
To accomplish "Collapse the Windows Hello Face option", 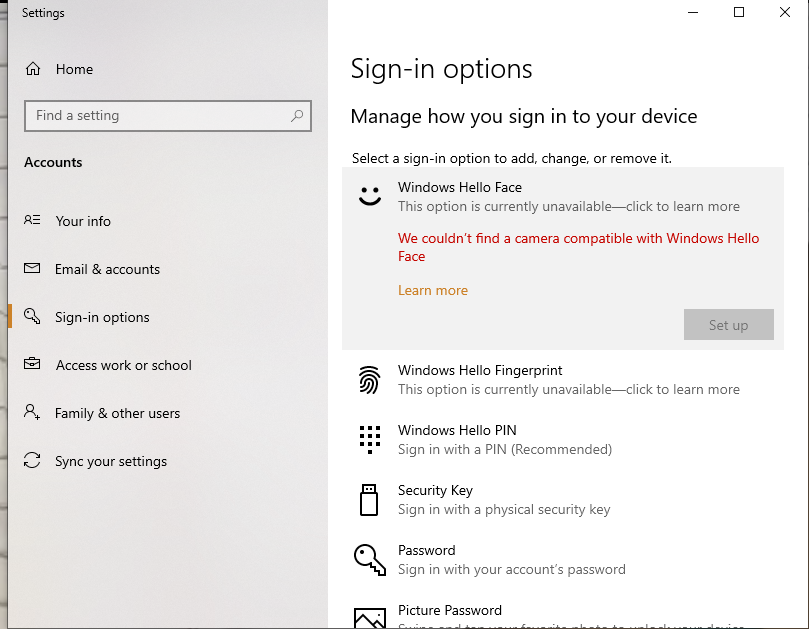I will click(562, 197).
